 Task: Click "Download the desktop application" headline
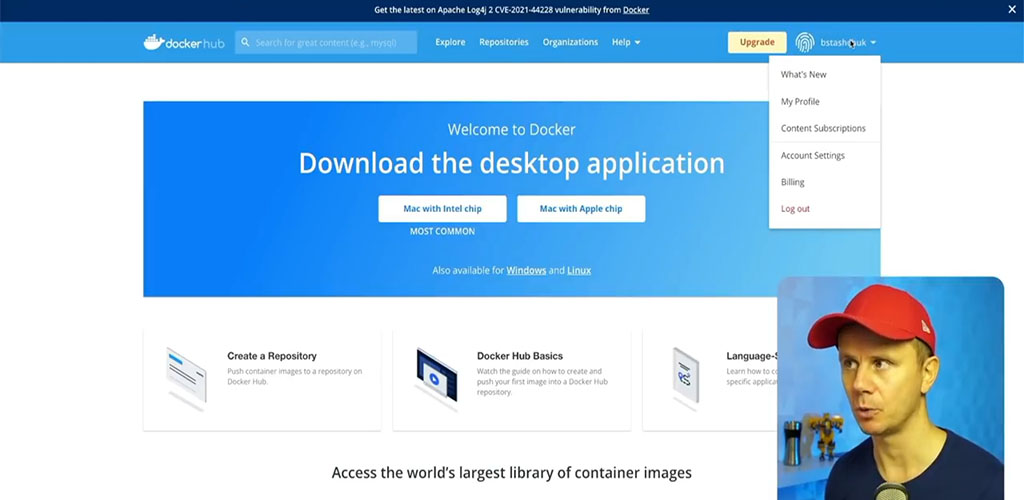pyautogui.click(x=512, y=163)
